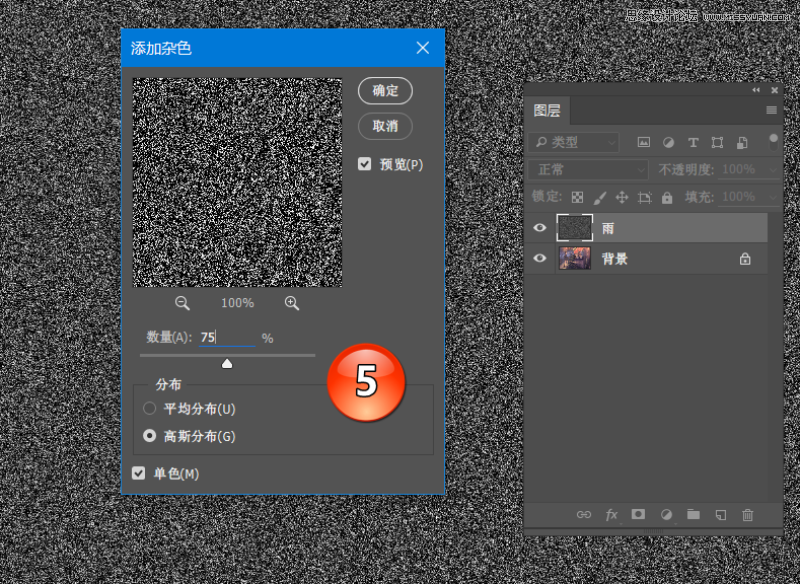The image size is (800, 584).
Task: Click the Create new layer icon
Action: click(x=721, y=515)
